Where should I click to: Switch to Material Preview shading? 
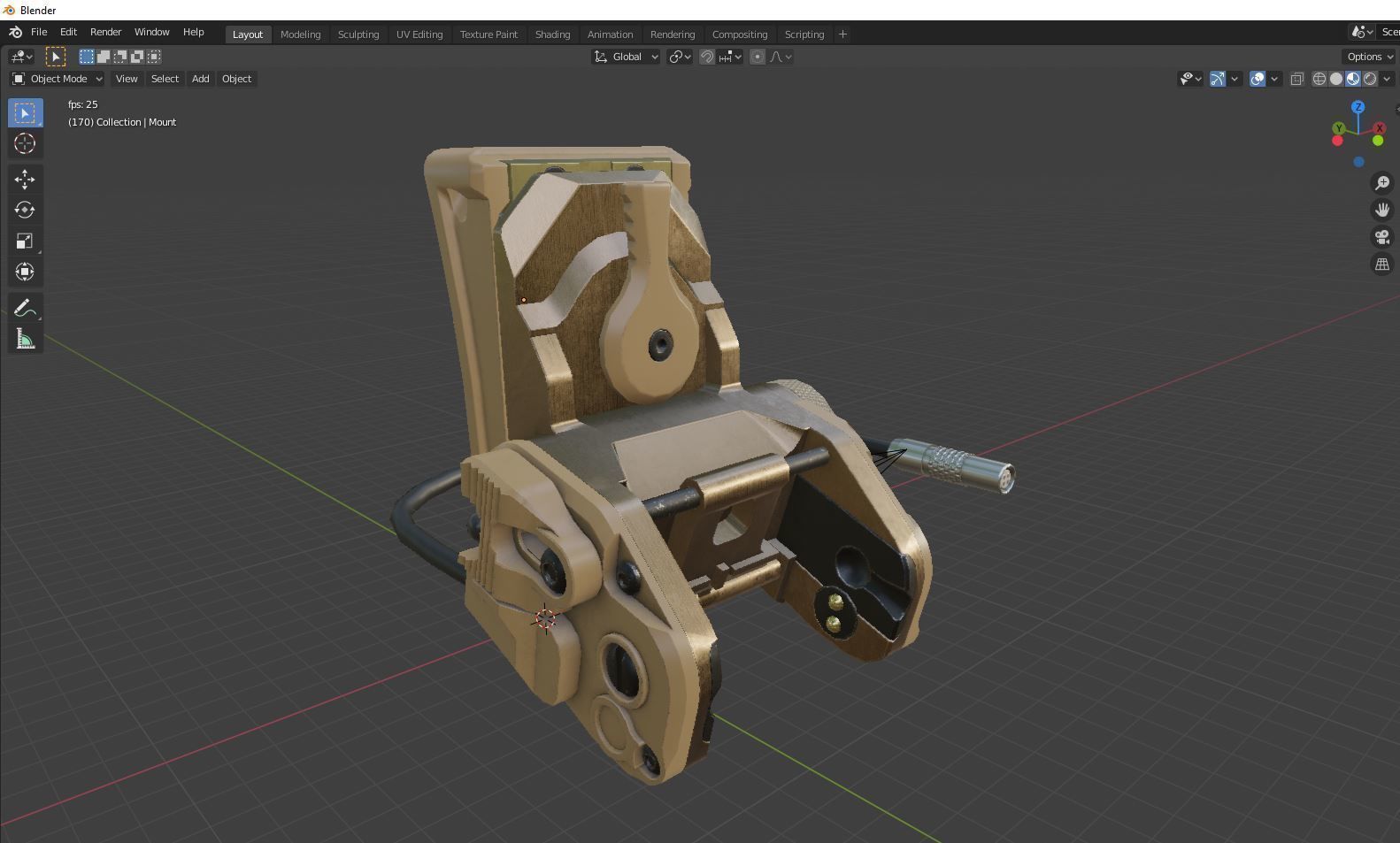point(1353,79)
